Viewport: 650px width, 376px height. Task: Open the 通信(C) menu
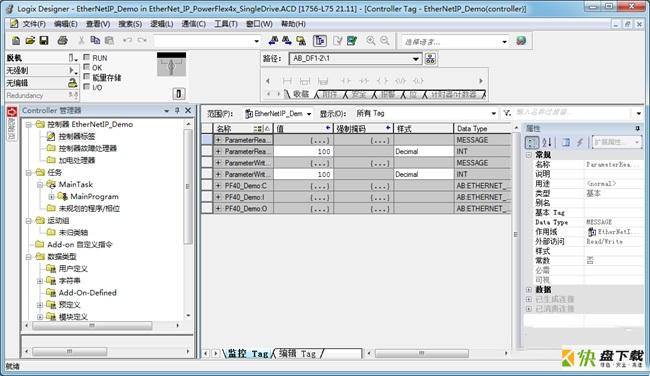(x=194, y=24)
